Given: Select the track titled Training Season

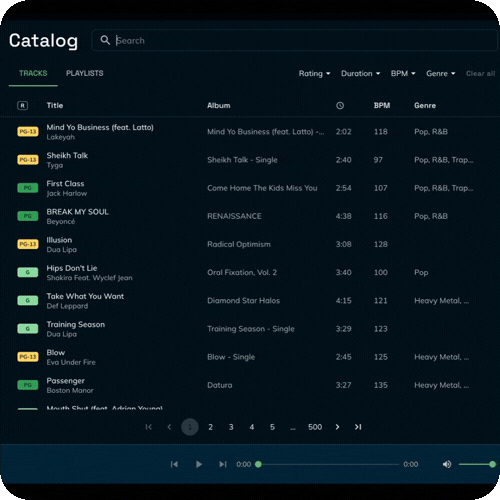Looking at the screenshot, I should (x=76, y=324).
